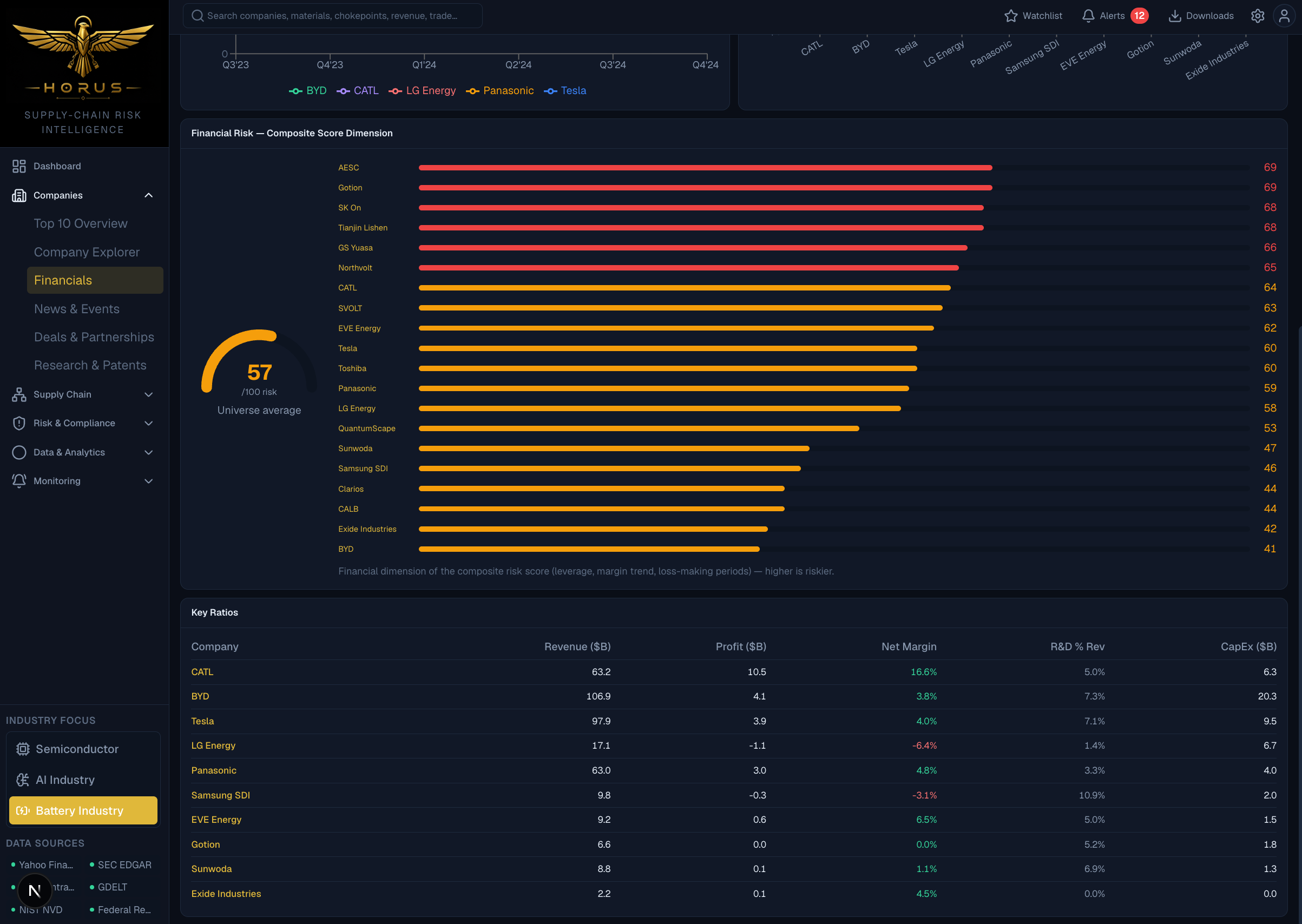Viewport: 1302px width, 924px height.
Task: Click the Risk & Compliance shield icon
Action: 19,423
